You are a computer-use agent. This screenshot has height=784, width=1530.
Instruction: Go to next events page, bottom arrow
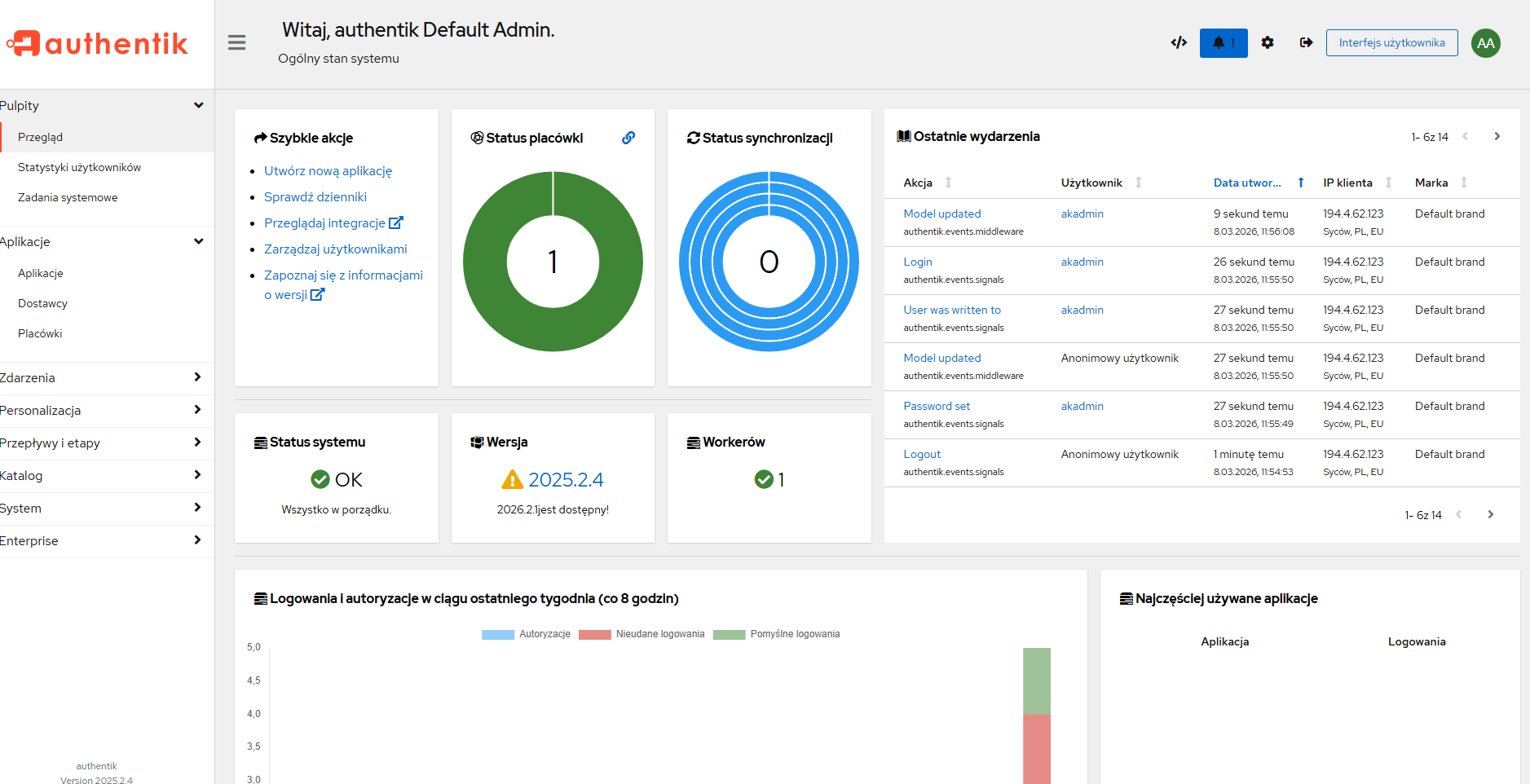[x=1491, y=514]
